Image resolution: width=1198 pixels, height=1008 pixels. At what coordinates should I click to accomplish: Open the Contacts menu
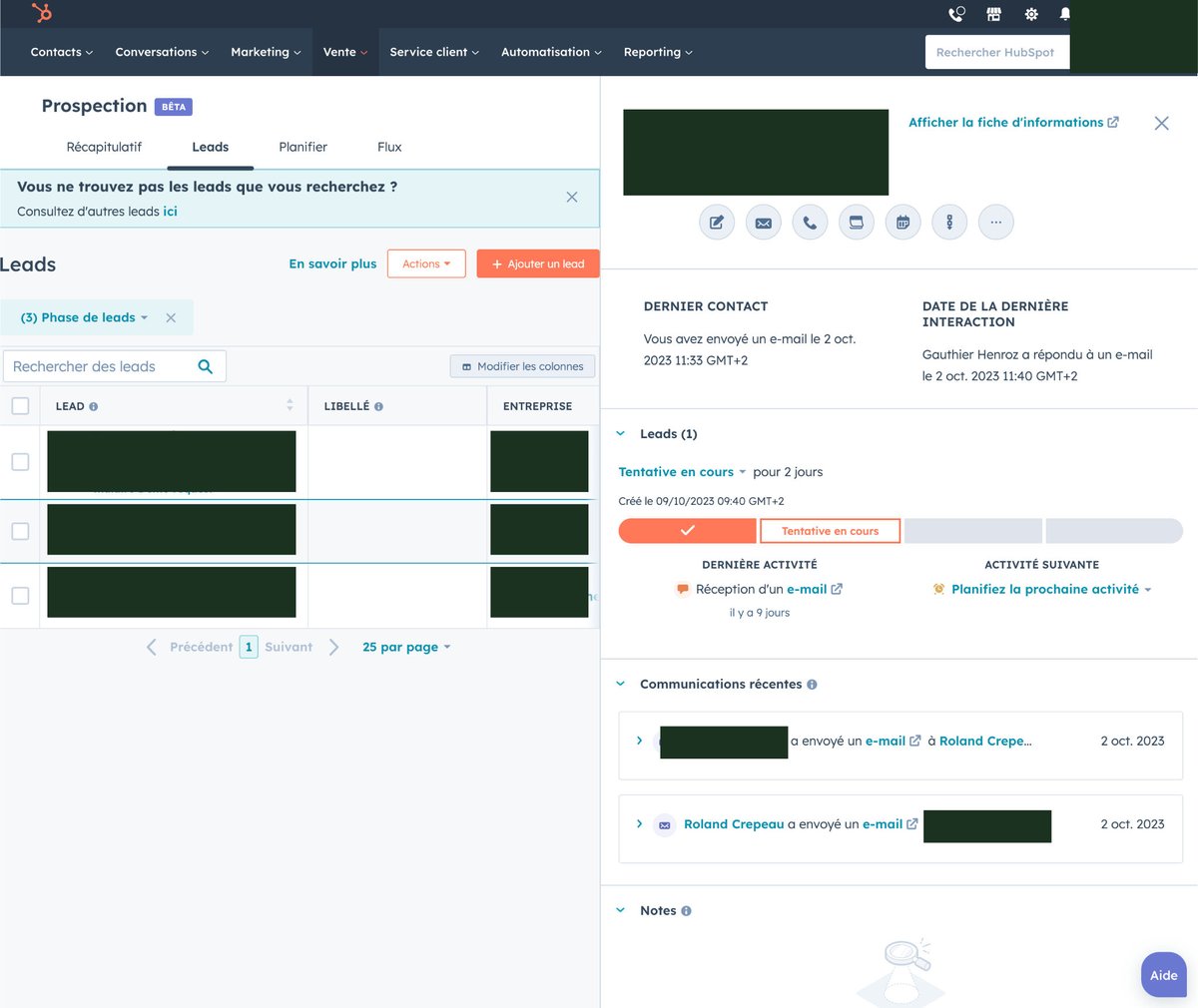(x=62, y=52)
